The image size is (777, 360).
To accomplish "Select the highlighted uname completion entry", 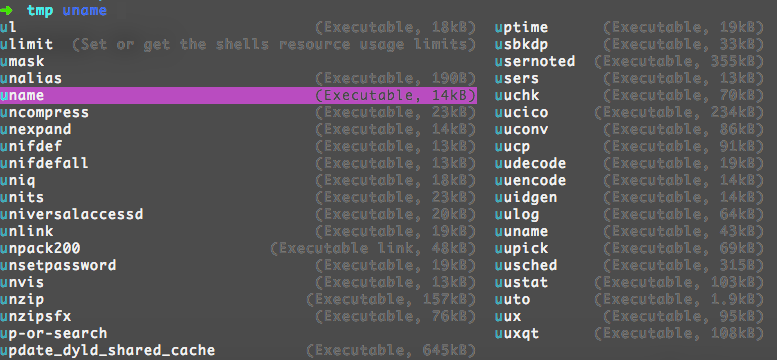I will (238, 95).
